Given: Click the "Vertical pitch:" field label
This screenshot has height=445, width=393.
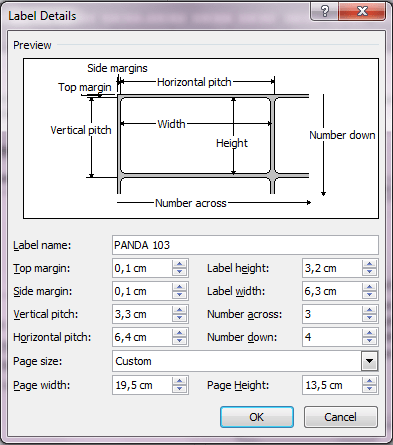Looking at the screenshot, I should pyautogui.click(x=45, y=314).
